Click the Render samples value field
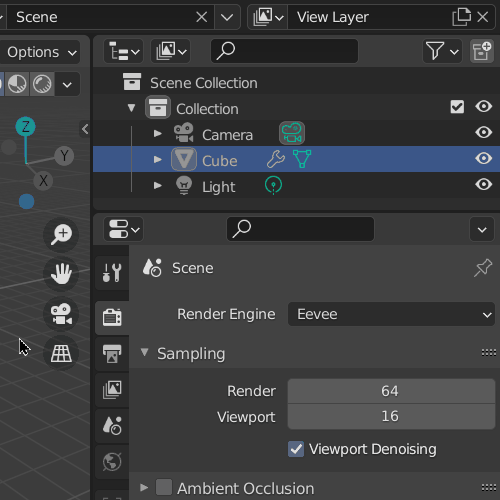This screenshot has width=500, height=500. pyautogui.click(x=391, y=391)
